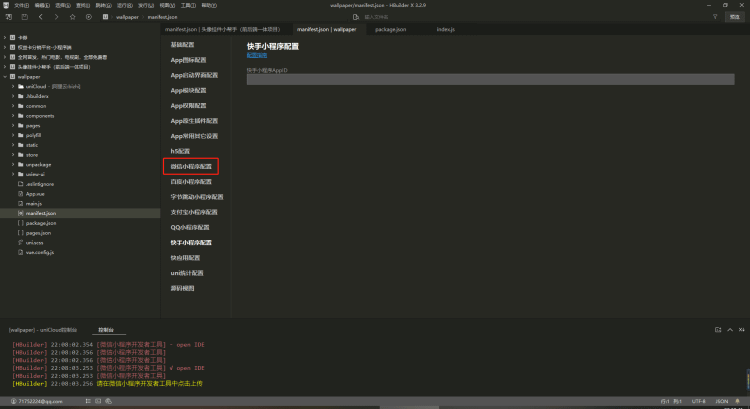Switch to package.json editor tab
This screenshot has width=750, height=409.
390,29
